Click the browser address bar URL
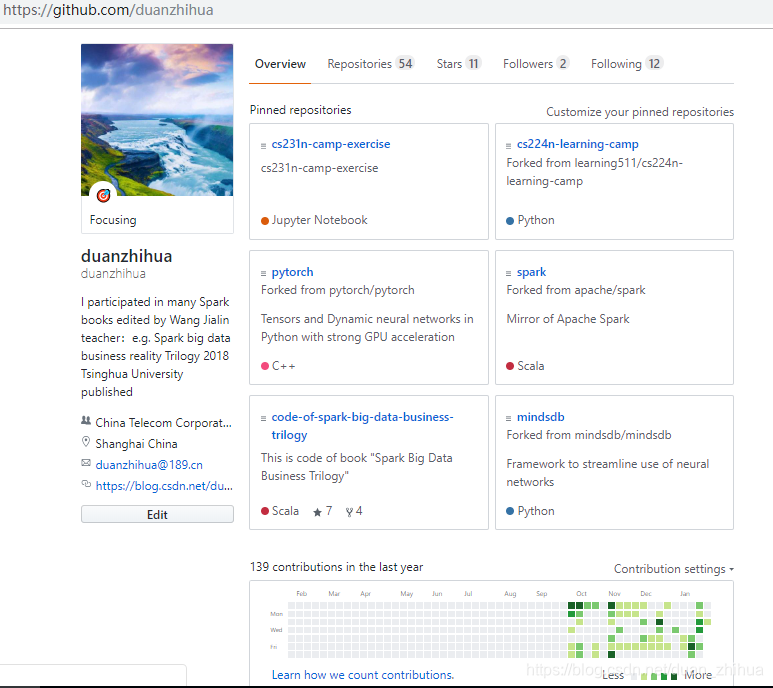Image resolution: width=773 pixels, height=688 pixels. pos(108,10)
